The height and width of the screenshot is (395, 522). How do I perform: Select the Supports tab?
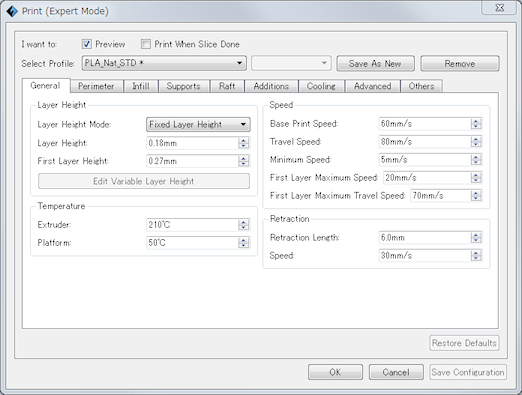click(x=184, y=86)
